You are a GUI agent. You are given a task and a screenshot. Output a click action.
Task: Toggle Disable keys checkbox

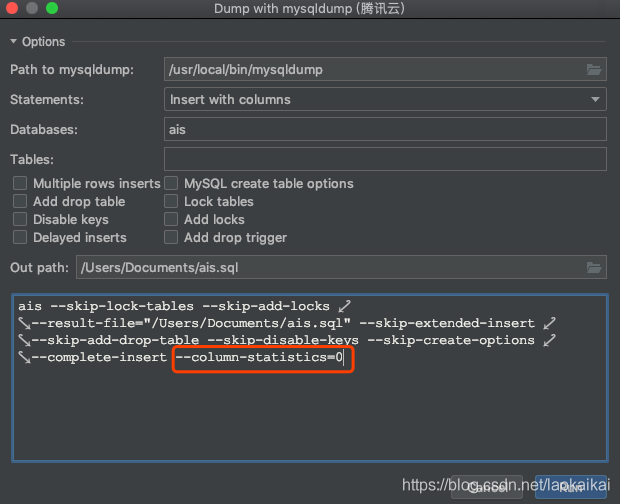20,219
